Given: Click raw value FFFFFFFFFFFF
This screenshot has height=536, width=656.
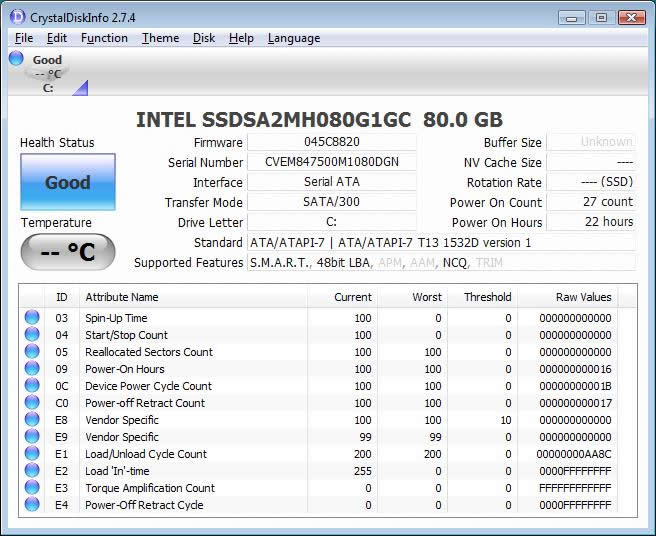Looking at the screenshot, I should coord(575,488).
